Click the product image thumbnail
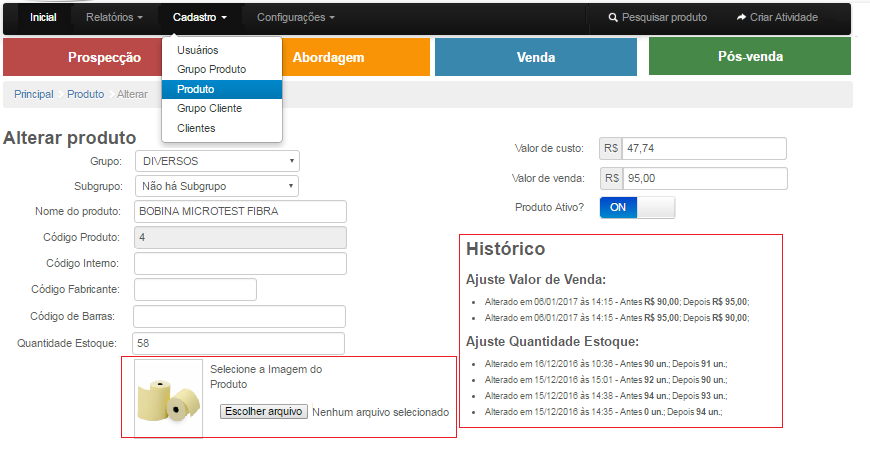Image resolution: width=870 pixels, height=449 pixels. tap(168, 397)
